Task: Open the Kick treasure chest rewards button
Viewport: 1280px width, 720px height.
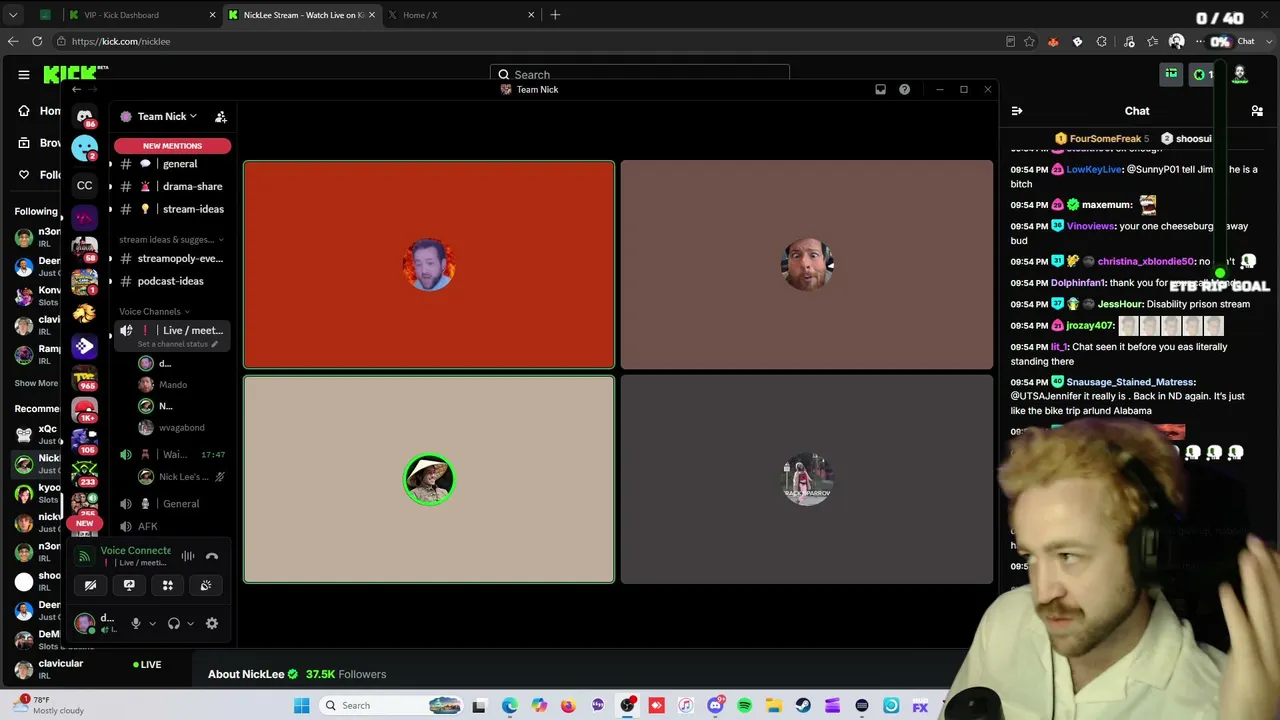Action: [1171, 74]
